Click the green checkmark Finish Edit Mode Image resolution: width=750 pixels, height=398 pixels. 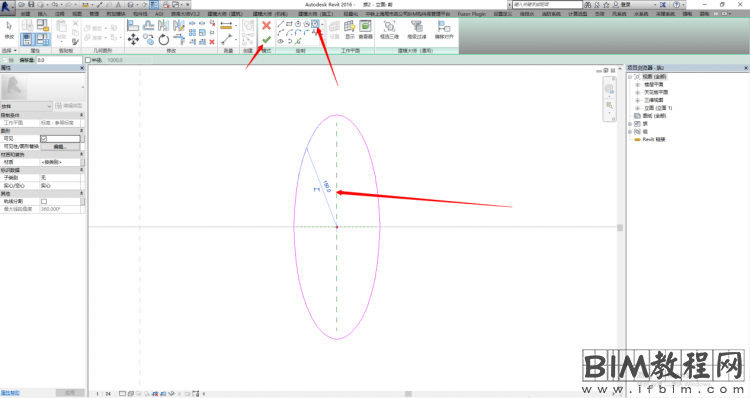[266, 40]
